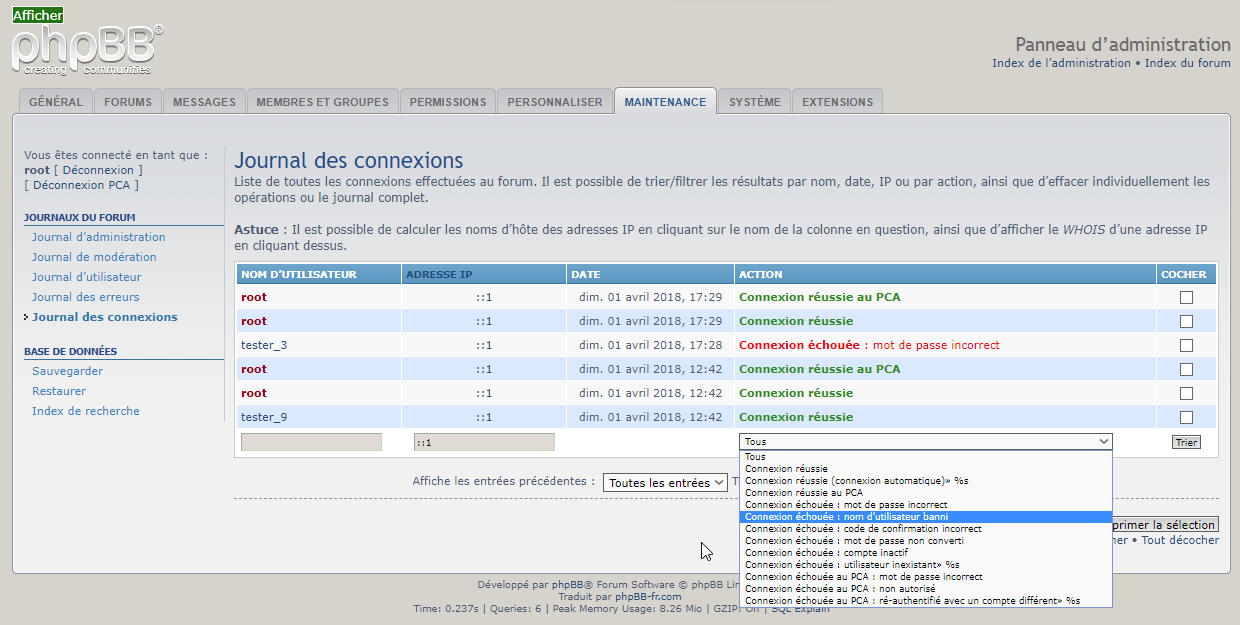Open the 'Toutes les entrées' dropdown
The width and height of the screenshot is (1240, 625).
665,483
